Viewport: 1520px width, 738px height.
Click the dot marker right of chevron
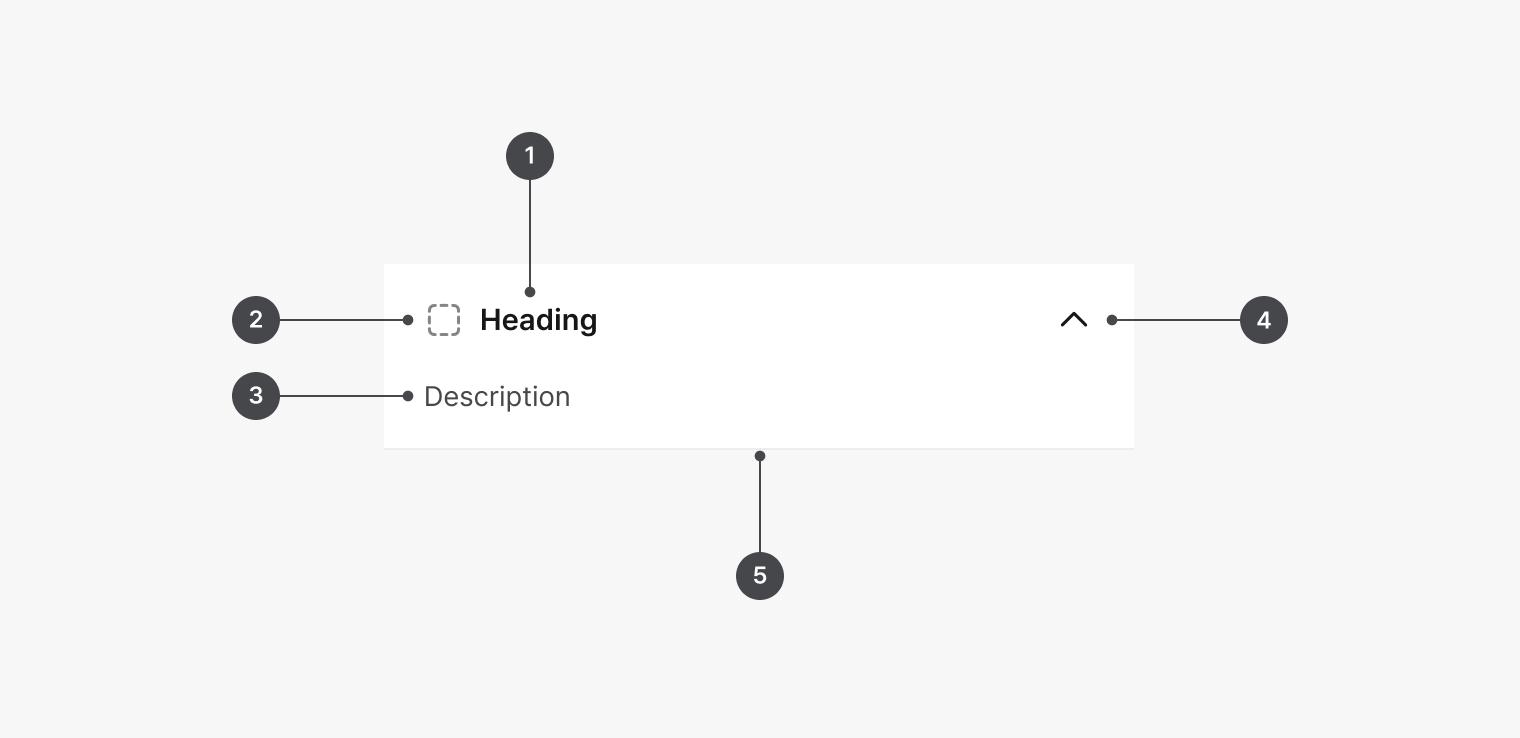pos(1112,320)
